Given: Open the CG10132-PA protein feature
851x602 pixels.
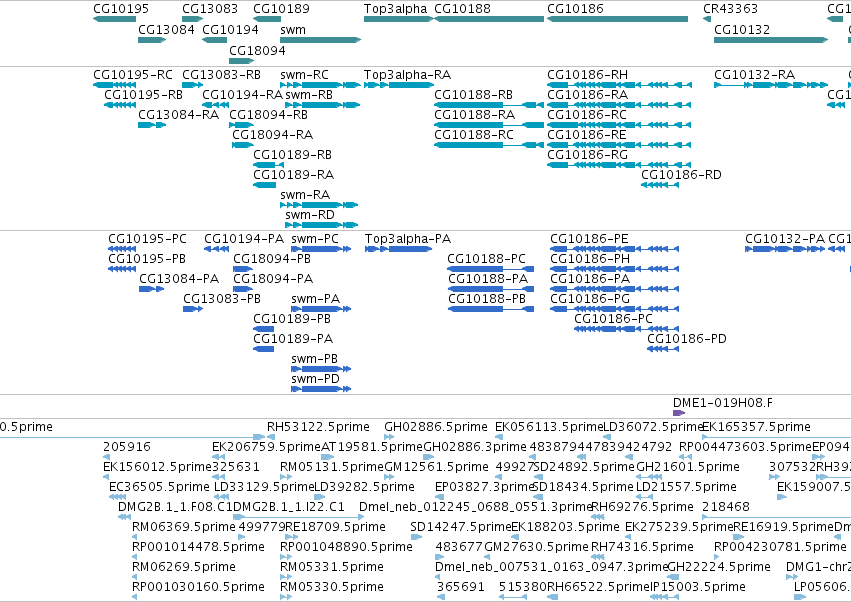Looking at the screenshot, I should pyautogui.click(x=785, y=249).
